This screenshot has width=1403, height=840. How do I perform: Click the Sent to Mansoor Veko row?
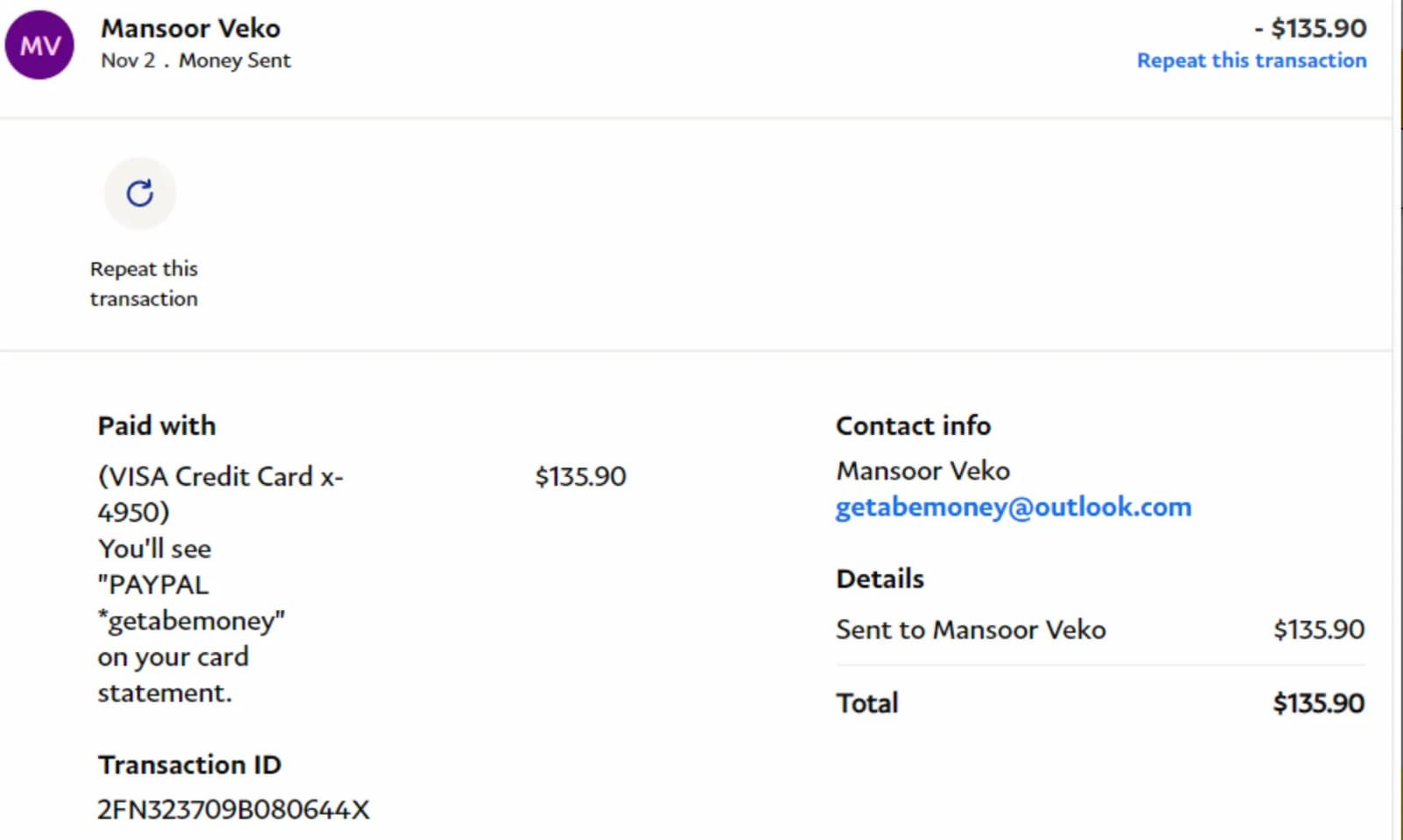click(x=971, y=630)
